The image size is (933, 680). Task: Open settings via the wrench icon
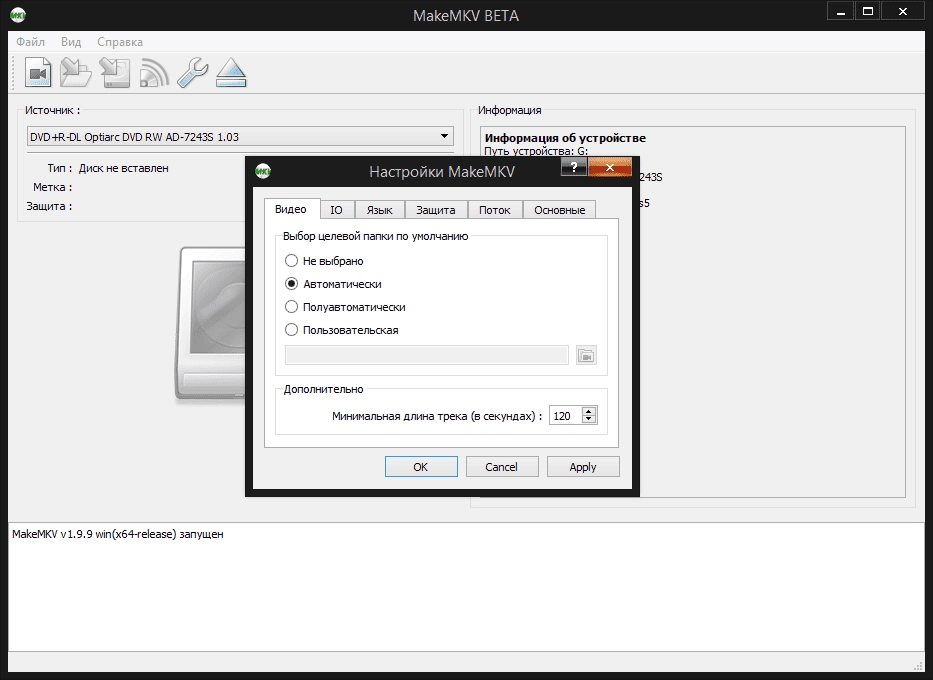click(x=193, y=73)
